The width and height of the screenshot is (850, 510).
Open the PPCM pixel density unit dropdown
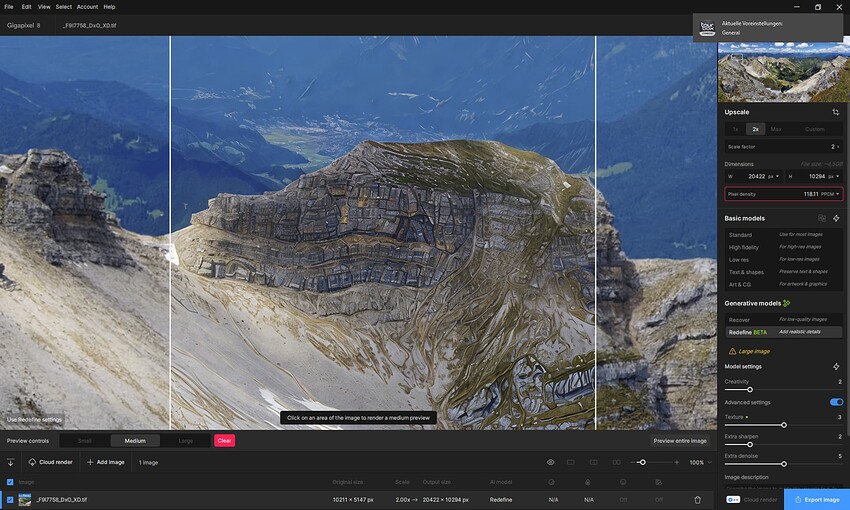[830, 194]
